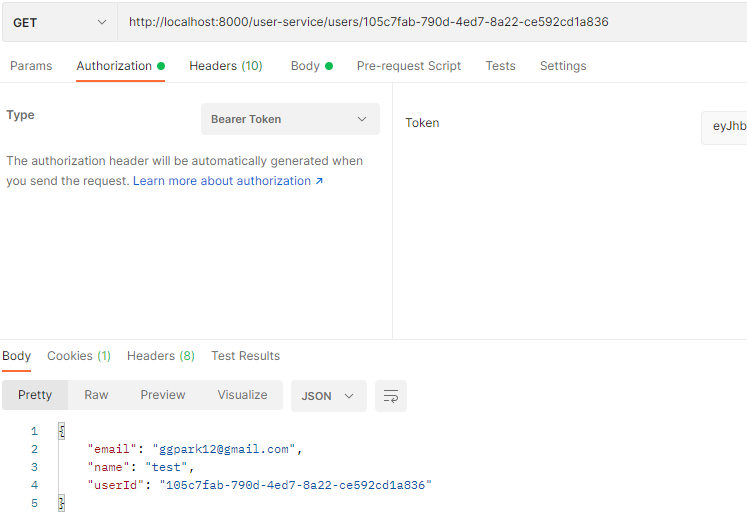Open the GET method dropdown
747x522 pixels.
pos(60,22)
